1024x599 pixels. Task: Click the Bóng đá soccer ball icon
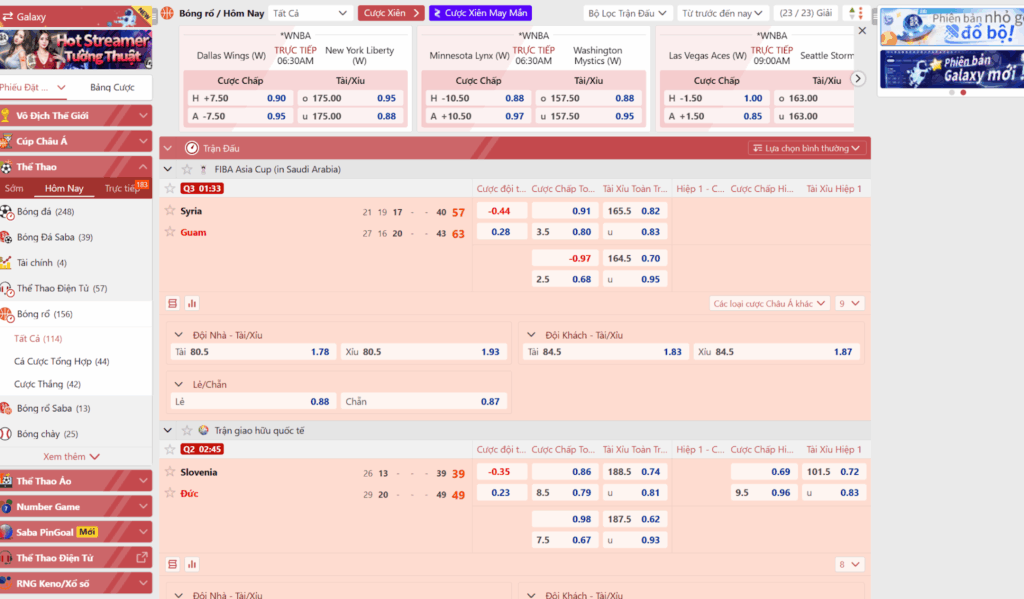[7, 212]
